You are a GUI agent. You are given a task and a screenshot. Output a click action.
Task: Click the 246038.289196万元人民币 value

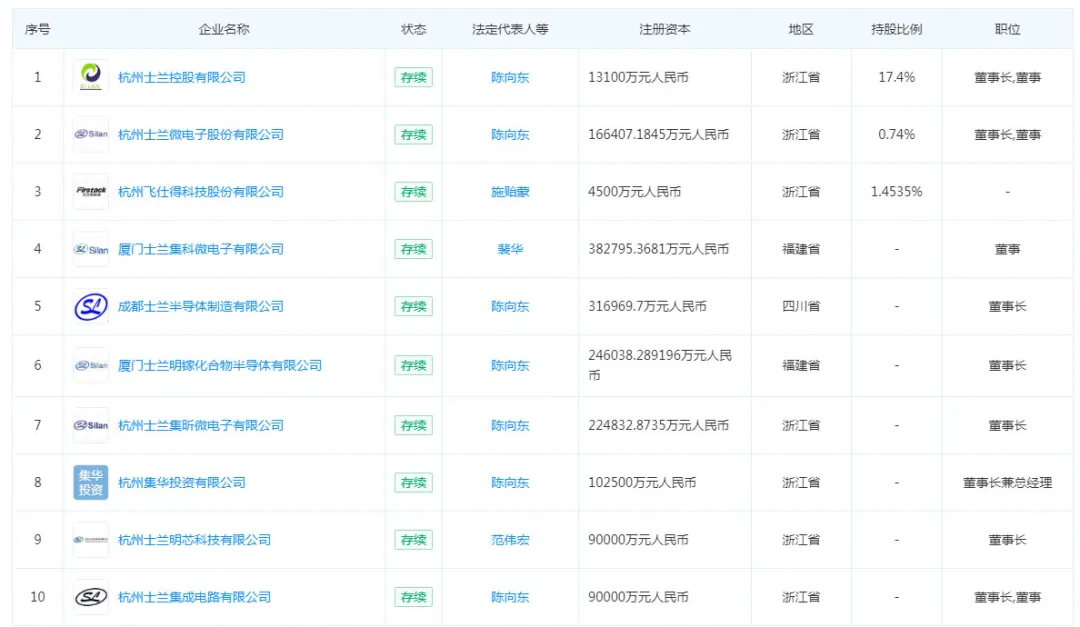point(660,365)
